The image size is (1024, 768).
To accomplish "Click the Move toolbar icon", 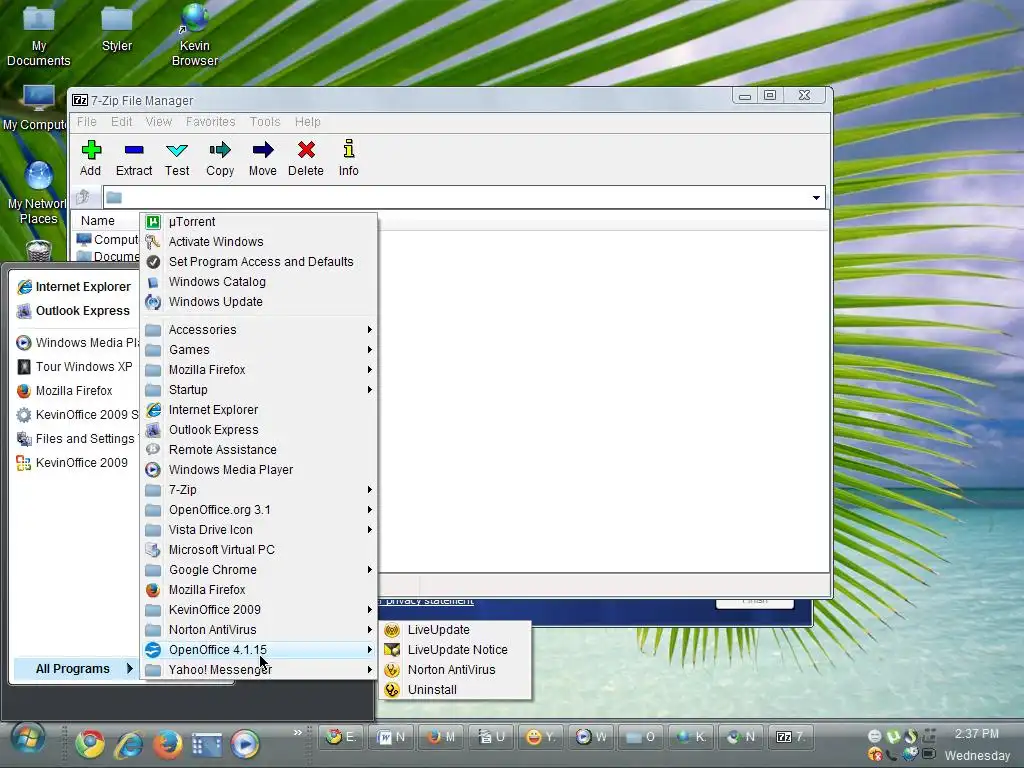I will [x=263, y=158].
